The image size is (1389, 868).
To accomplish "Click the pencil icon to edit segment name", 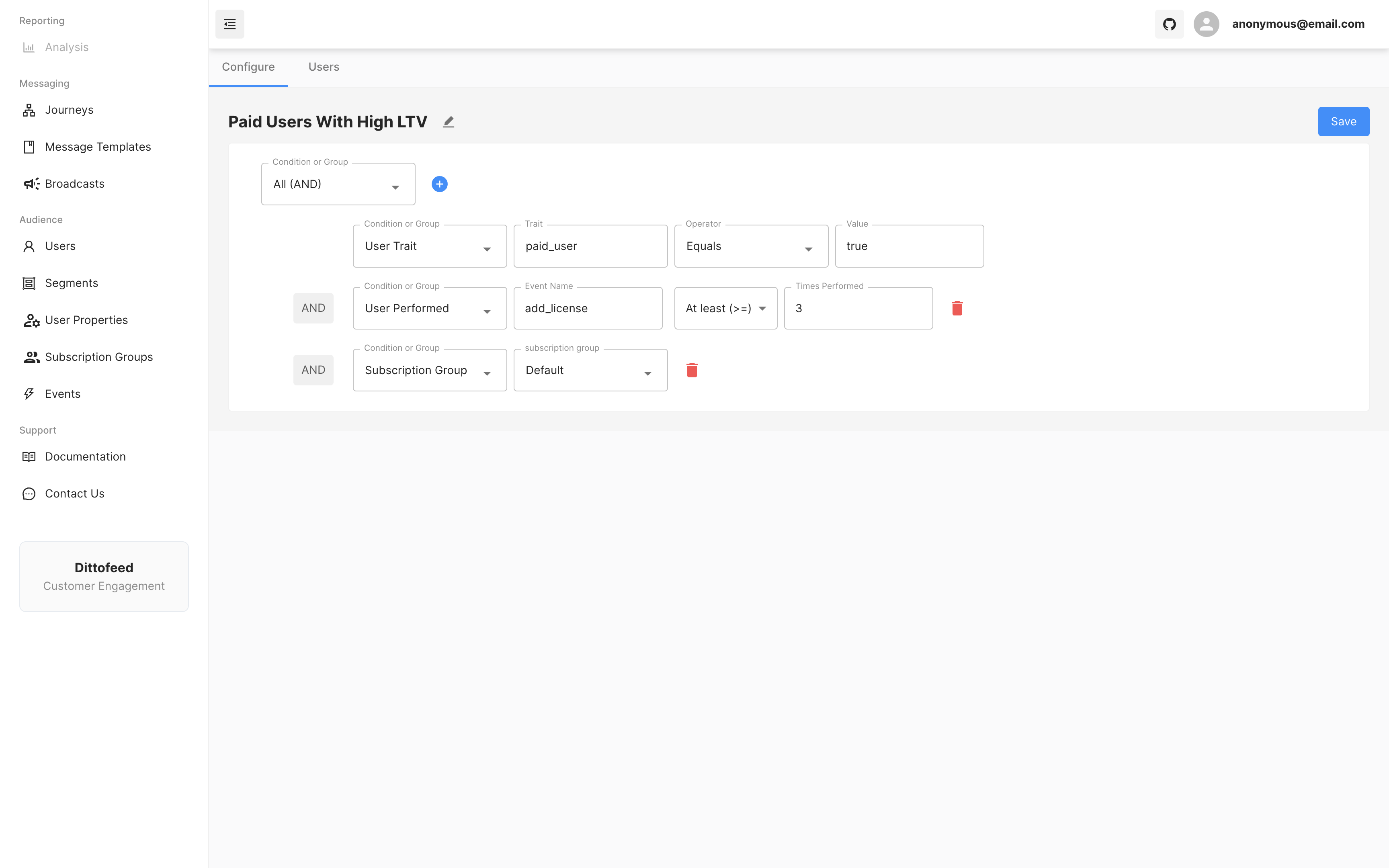I will click(448, 122).
